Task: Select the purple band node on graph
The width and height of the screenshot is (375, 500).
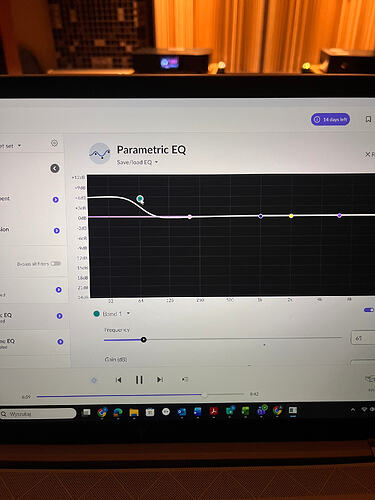Action: point(339,216)
